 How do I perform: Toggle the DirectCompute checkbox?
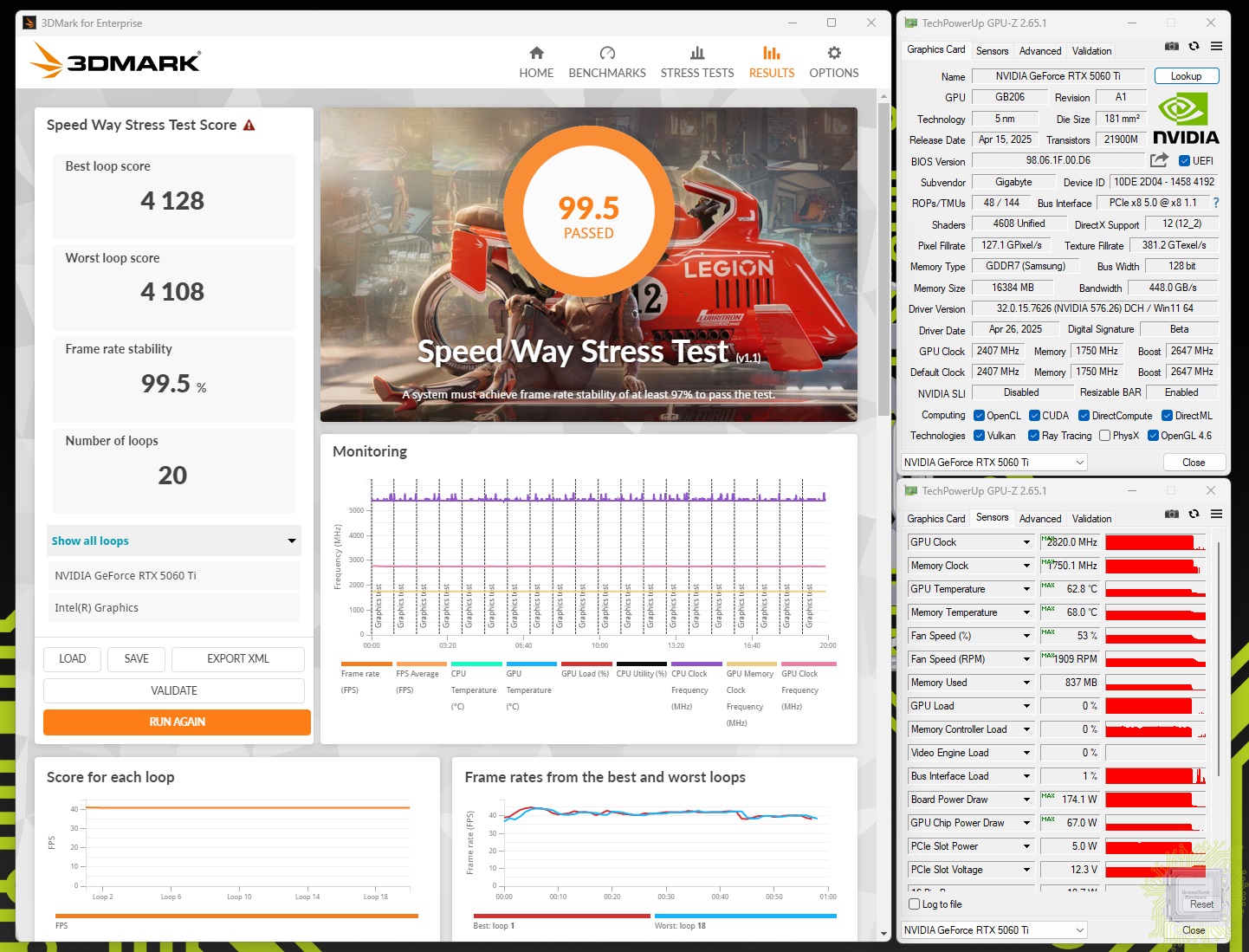(x=1084, y=416)
